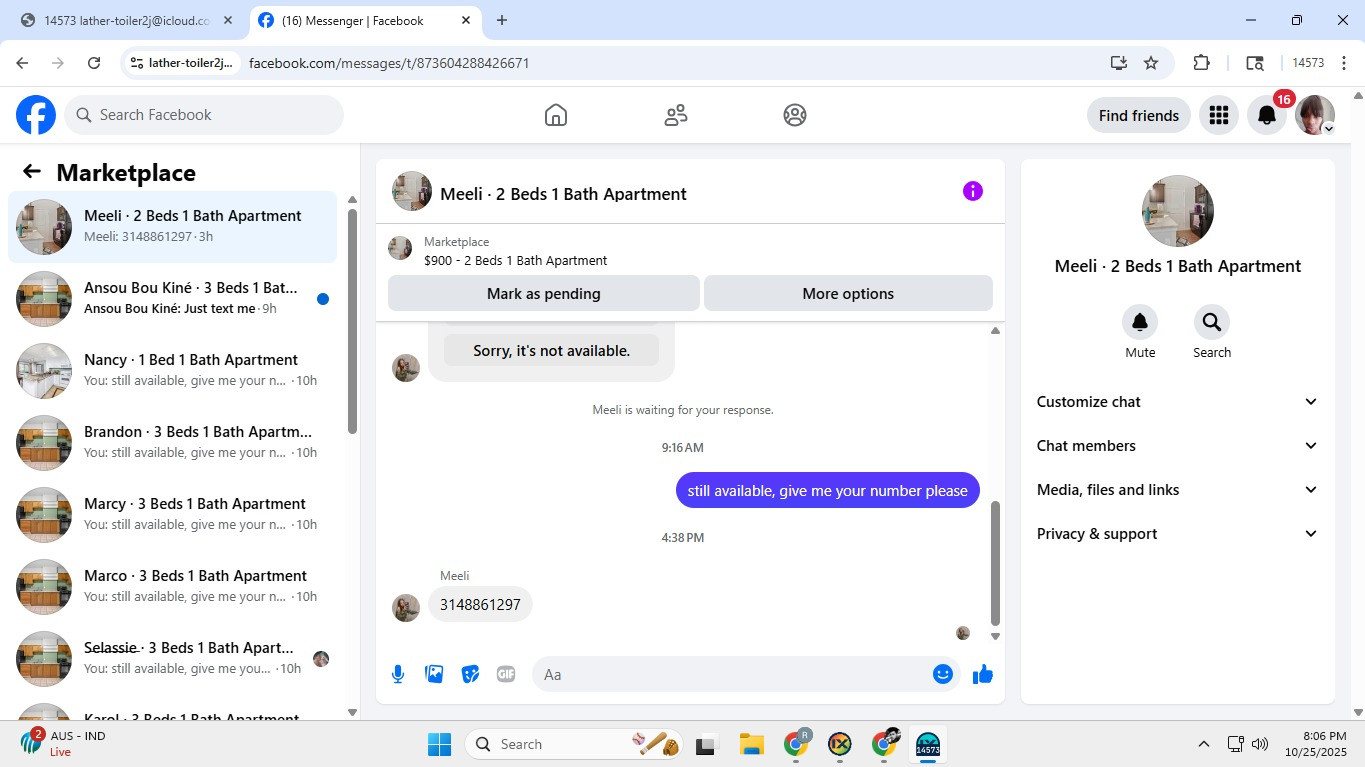Open the Friends icon in top navigation
The image size is (1365, 767).
coord(676,115)
